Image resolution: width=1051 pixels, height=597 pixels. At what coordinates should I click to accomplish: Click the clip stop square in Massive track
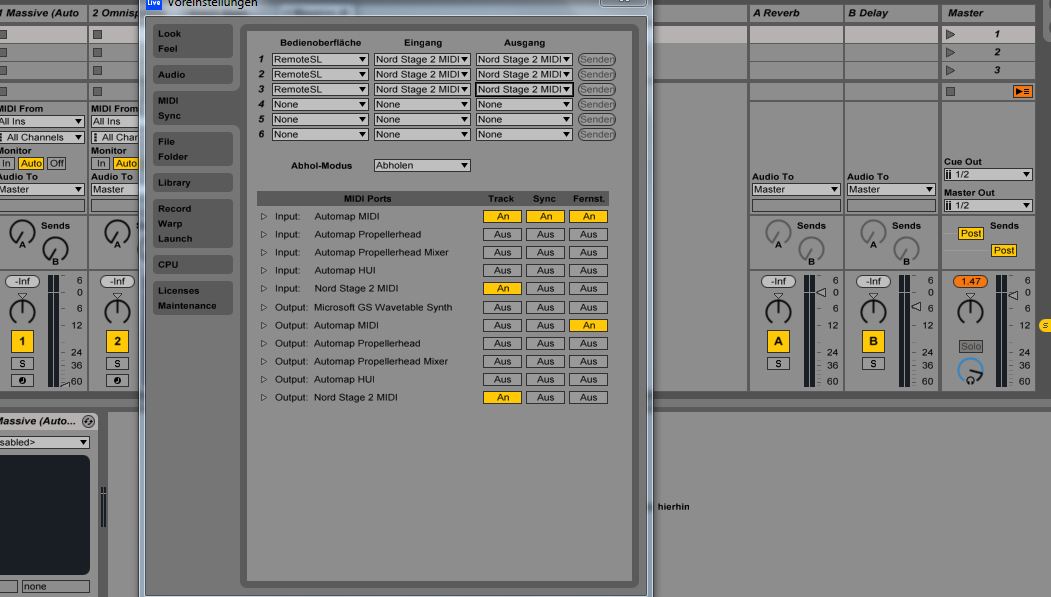3,91
